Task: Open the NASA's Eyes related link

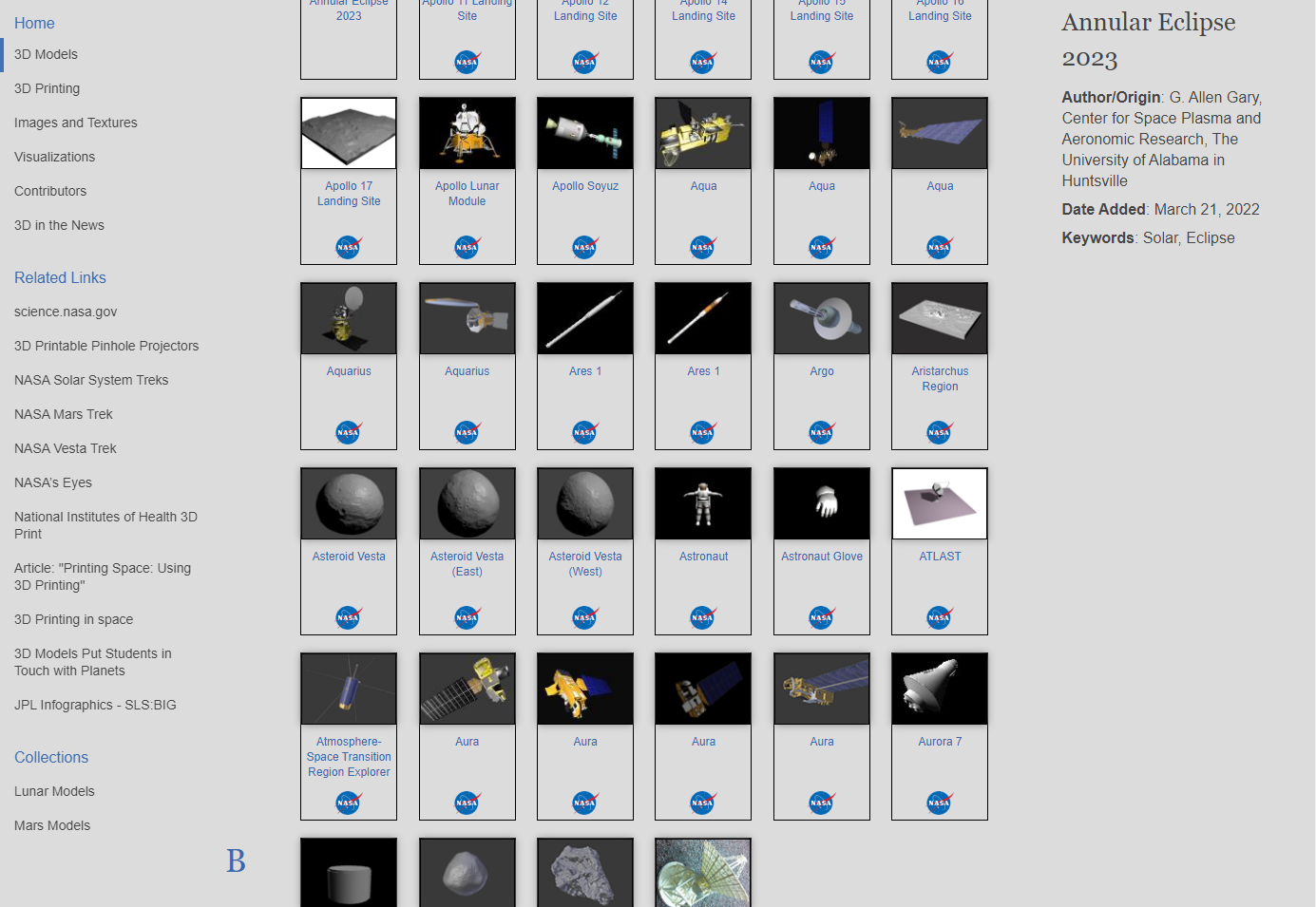Action: pyautogui.click(x=52, y=482)
